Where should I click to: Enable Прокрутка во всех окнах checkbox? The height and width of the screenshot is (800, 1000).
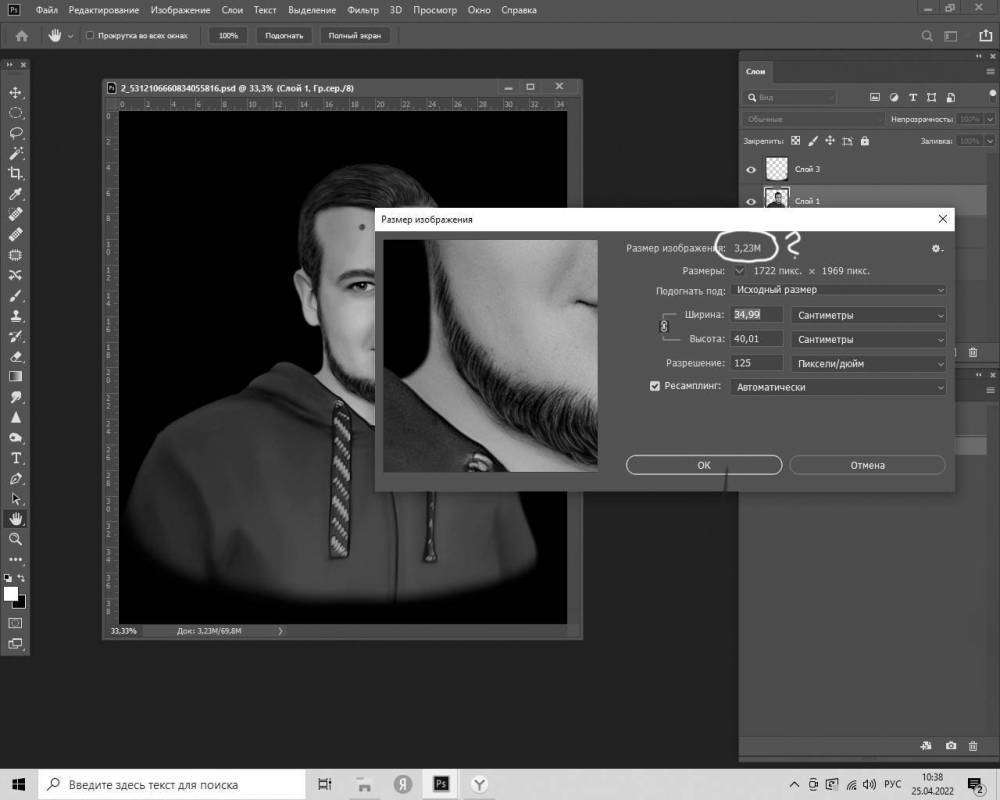[90, 35]
